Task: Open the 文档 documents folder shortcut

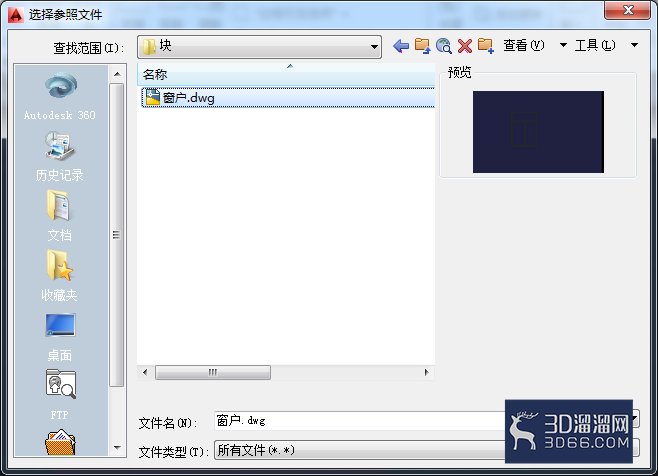Action: click(x=60, y=216)
